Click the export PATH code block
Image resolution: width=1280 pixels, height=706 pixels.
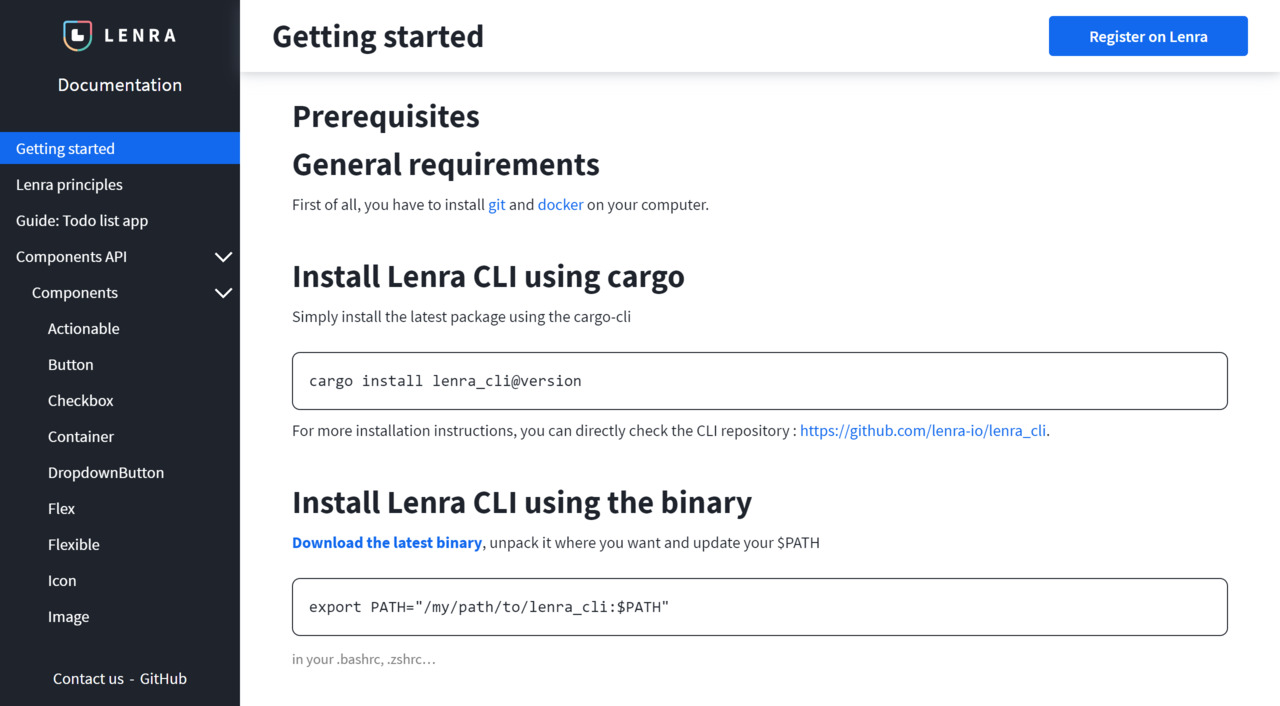[760, 607]
